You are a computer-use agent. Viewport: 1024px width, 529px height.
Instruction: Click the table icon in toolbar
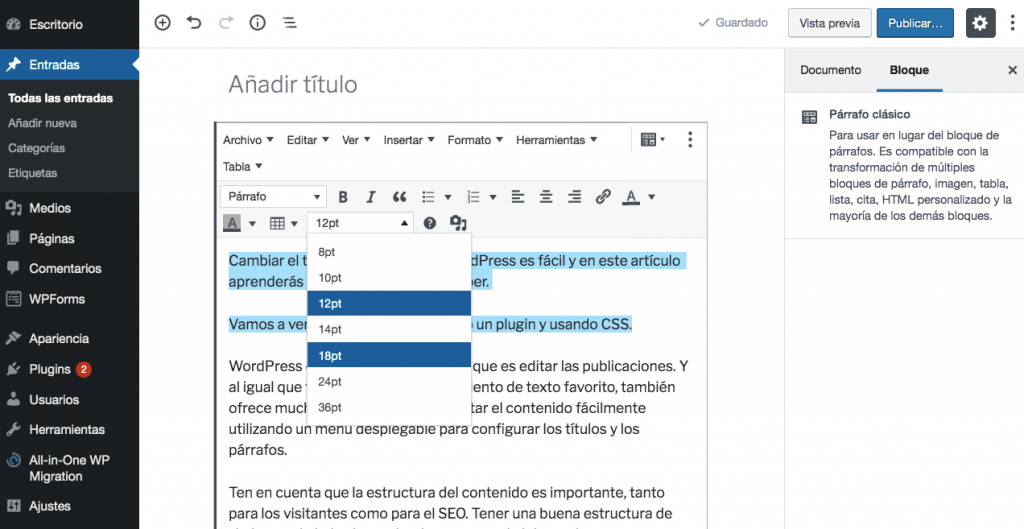(x=277, y=223)
